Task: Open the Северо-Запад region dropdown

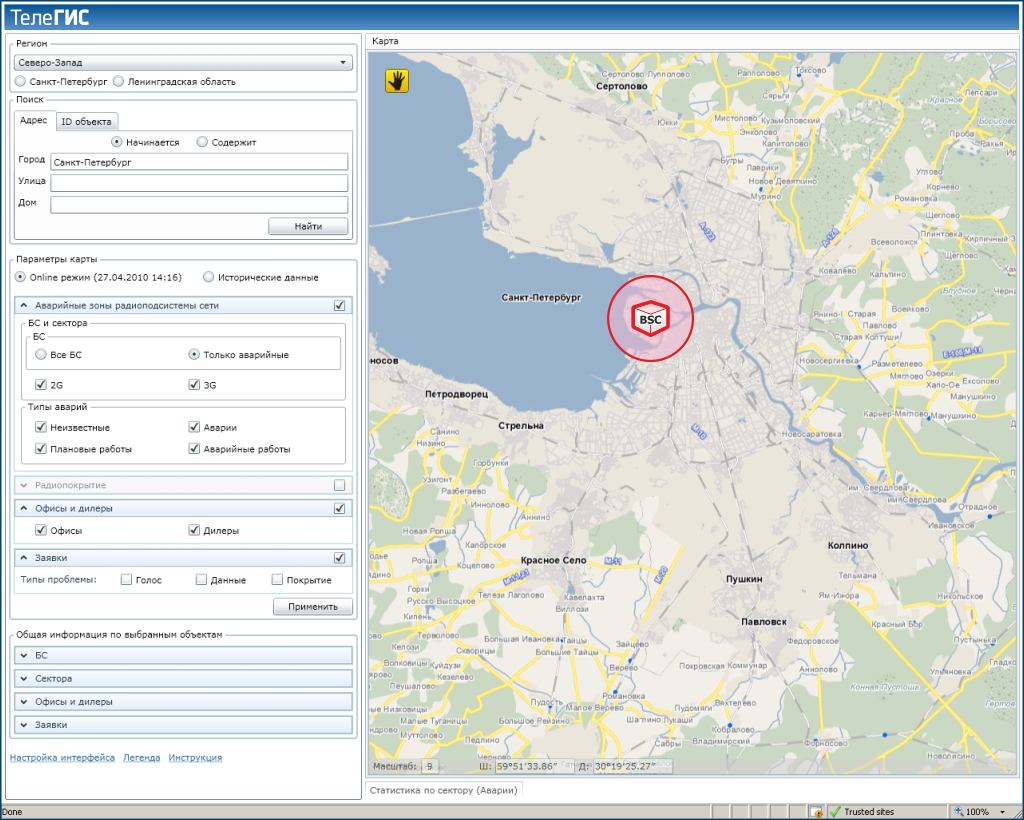Action: pyautogui.click(x=184, y=63)
